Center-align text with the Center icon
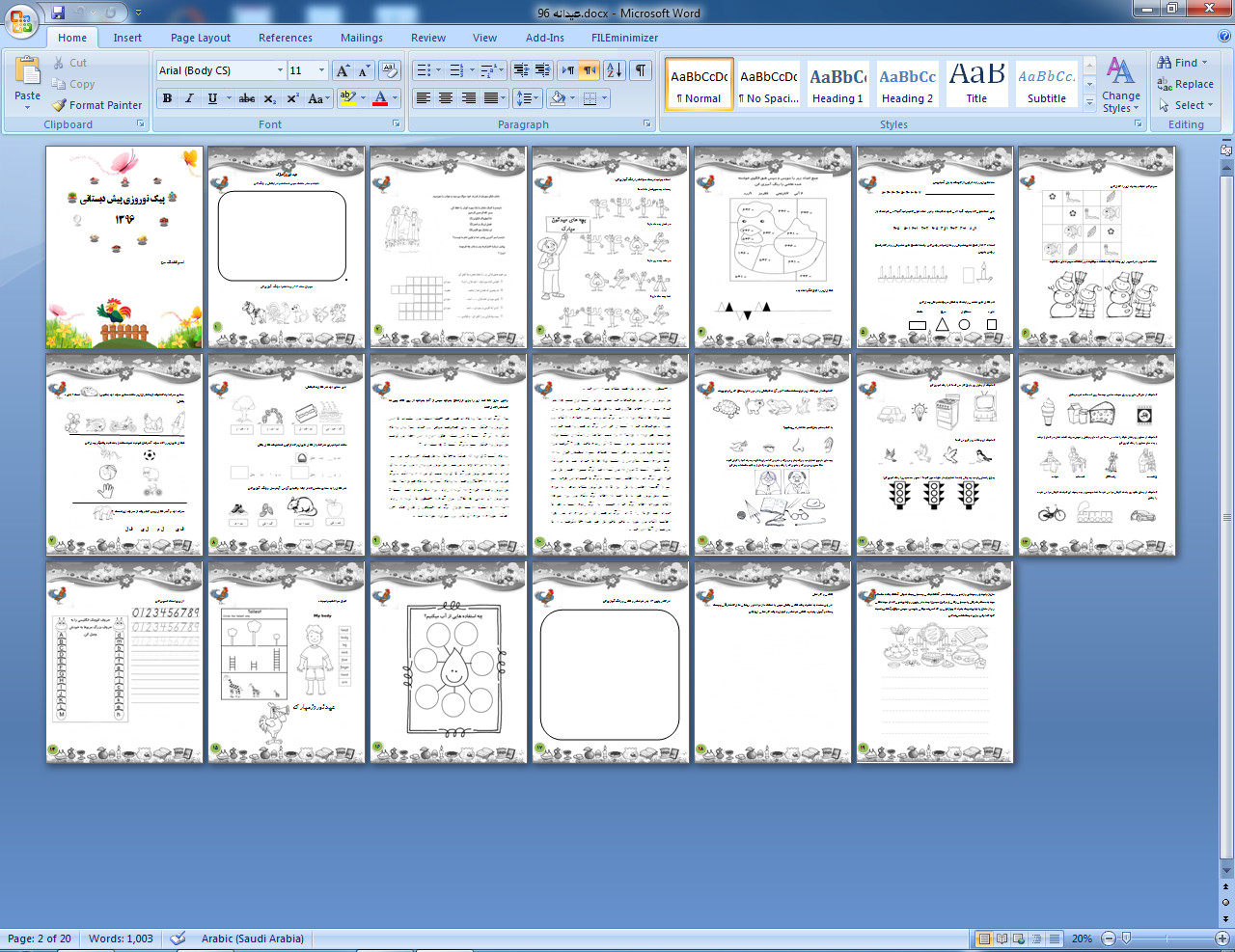 tap(446, 98)
